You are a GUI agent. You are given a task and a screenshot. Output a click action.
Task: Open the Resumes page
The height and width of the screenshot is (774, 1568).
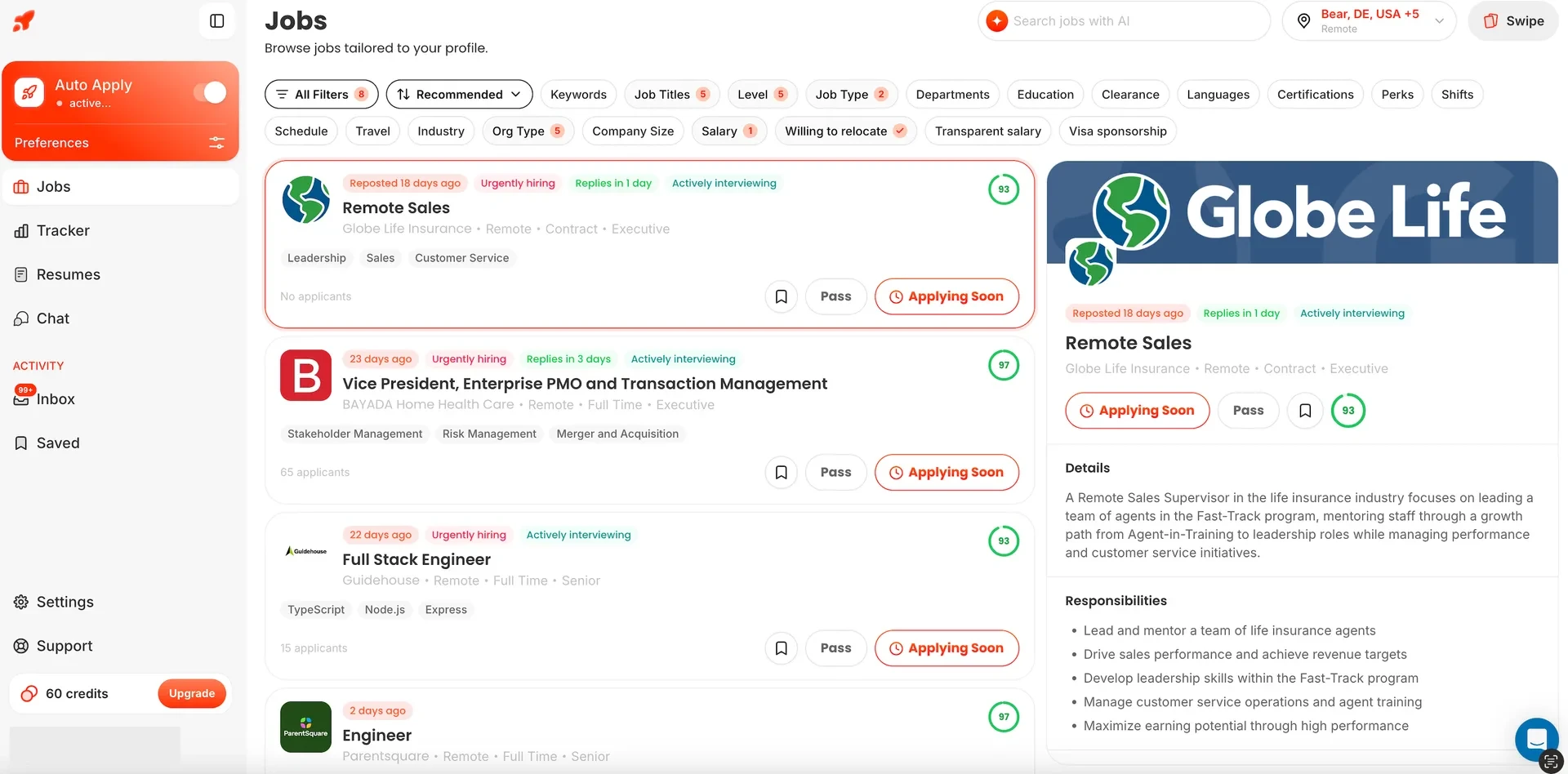point(121,275)
